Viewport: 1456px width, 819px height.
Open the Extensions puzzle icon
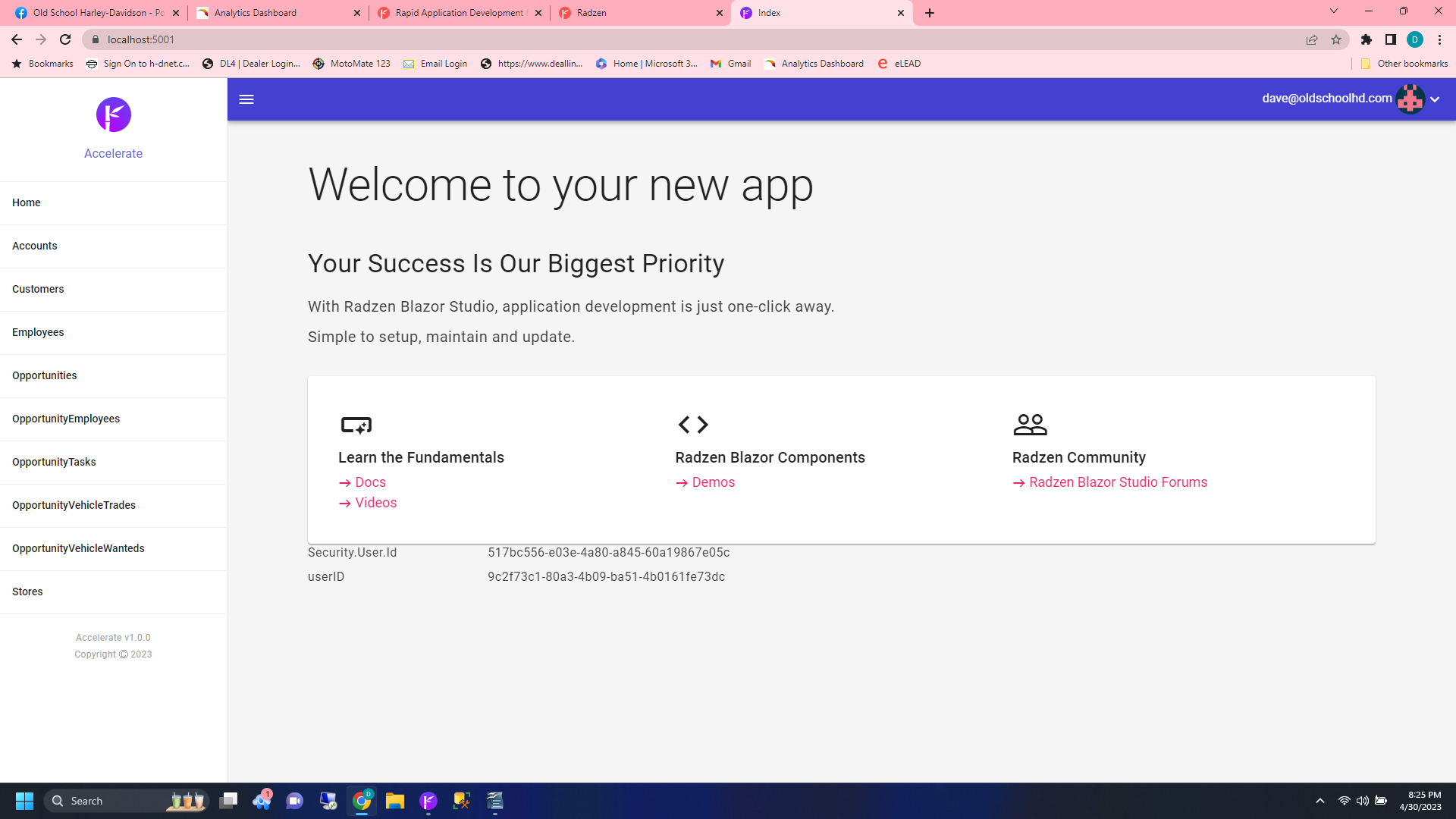pyautogui.click(x=1367, y=39)
